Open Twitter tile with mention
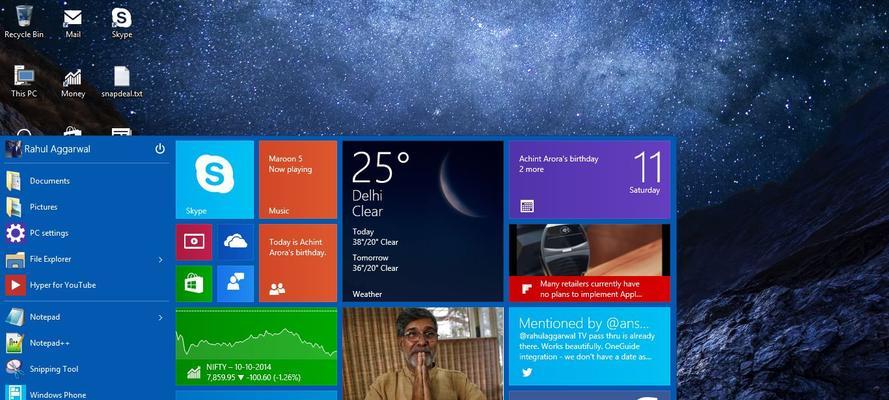Viewport: 889px width, 400px height. pyautogui.click(x=589, y=346)
